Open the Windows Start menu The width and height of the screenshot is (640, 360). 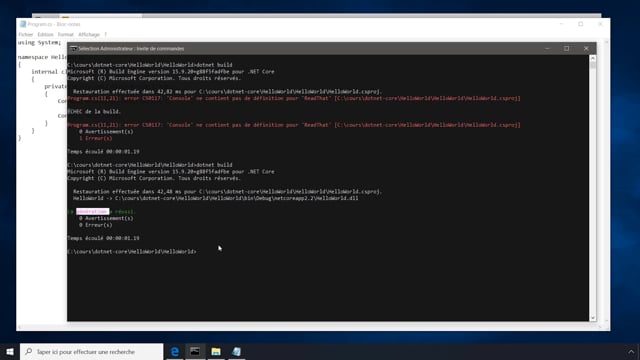pos(10,351)
